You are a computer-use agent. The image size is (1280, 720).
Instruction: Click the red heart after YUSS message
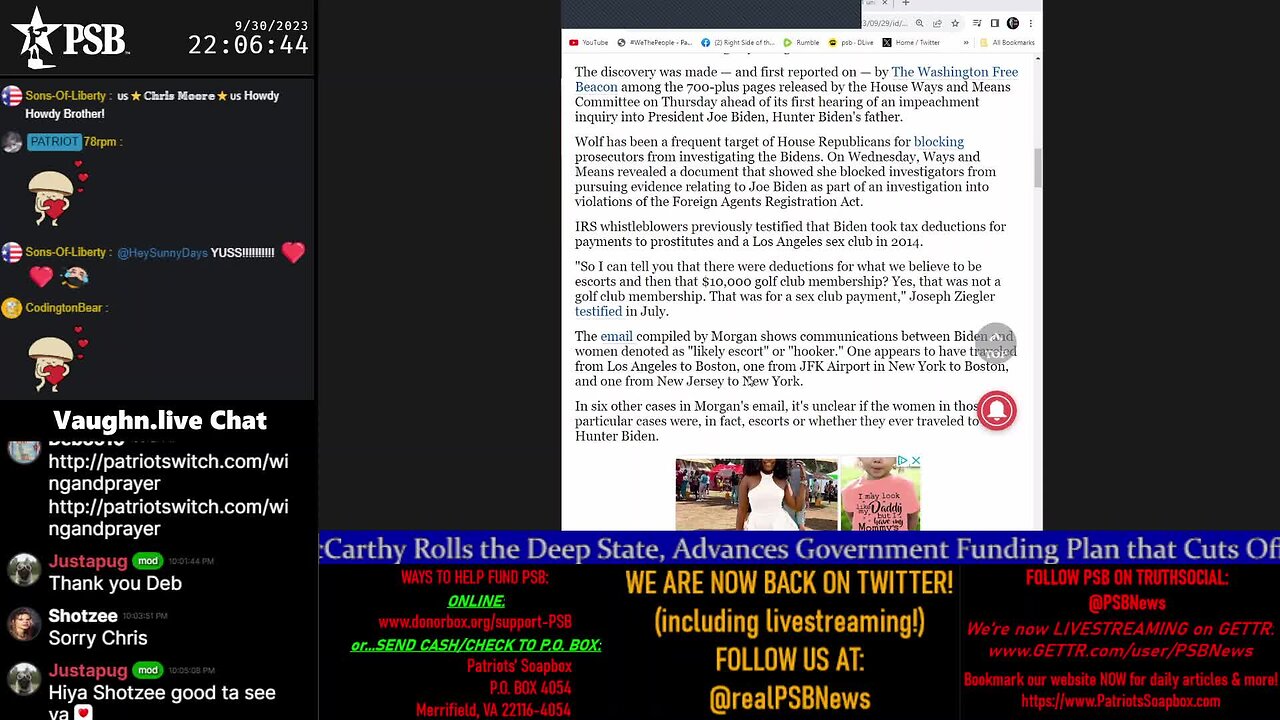293,252
